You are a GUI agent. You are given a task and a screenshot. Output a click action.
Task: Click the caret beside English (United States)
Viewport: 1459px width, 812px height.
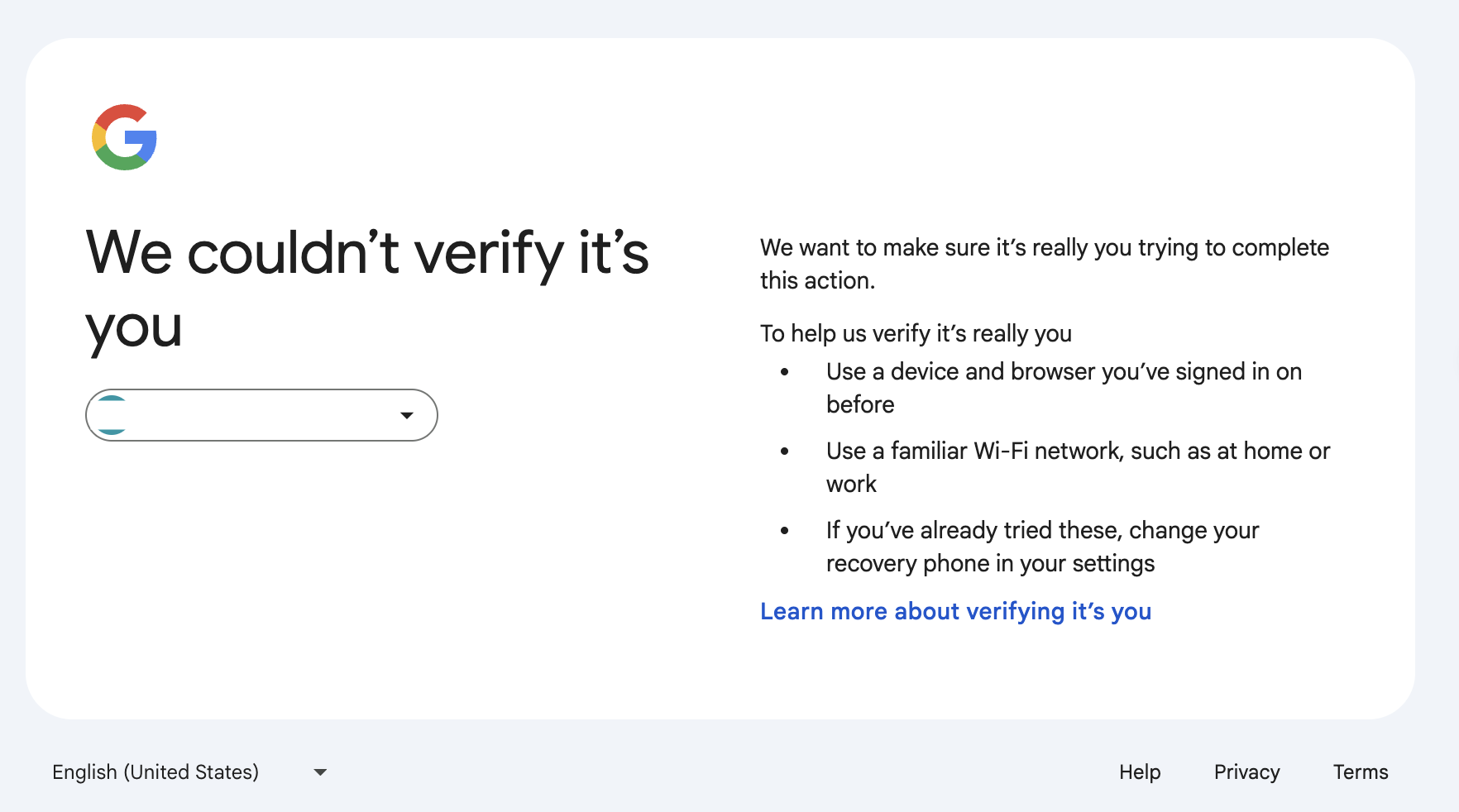(321, 771)
